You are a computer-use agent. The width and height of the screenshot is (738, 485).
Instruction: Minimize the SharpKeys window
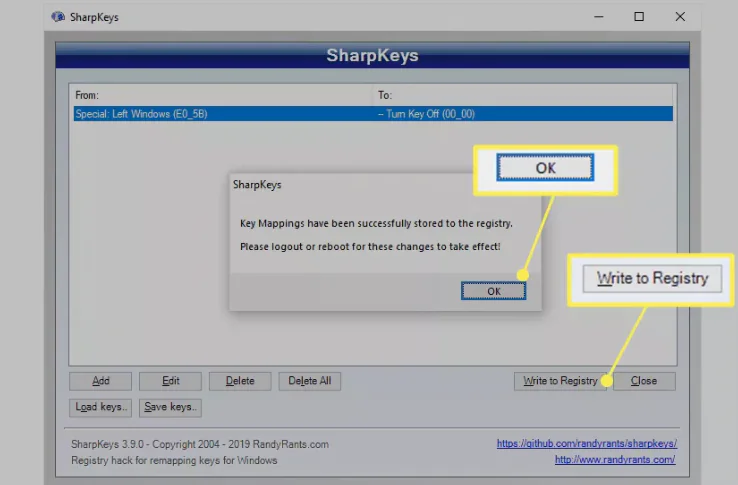tap(599, 17)
